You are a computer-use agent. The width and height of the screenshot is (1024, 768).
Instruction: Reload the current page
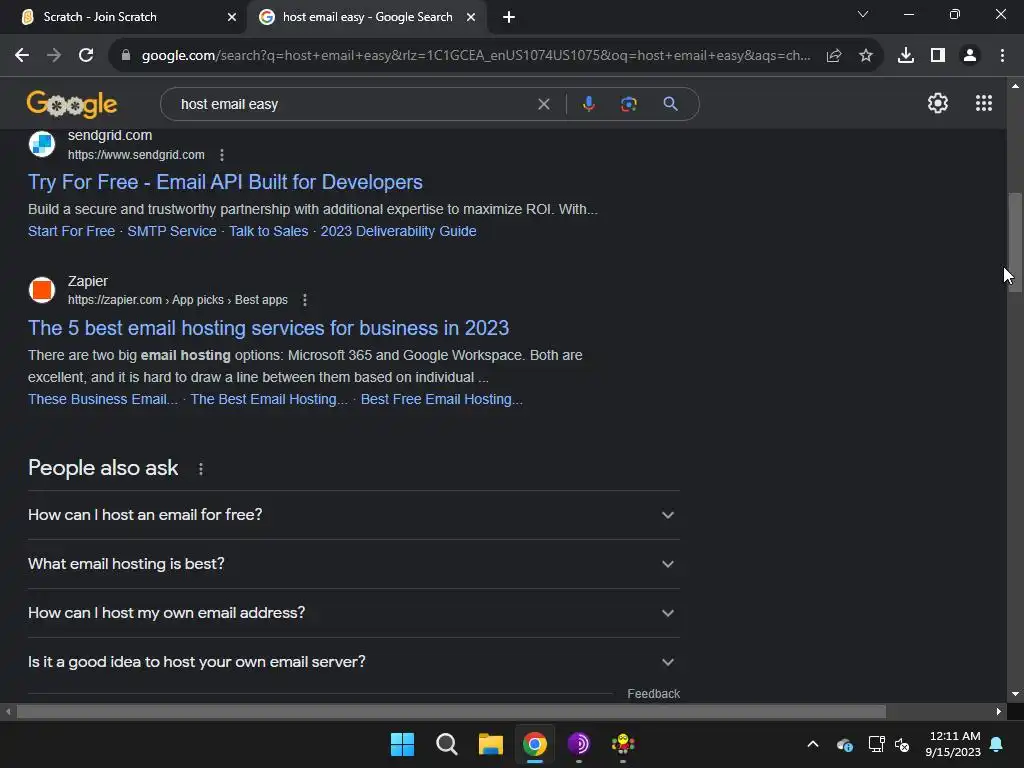[86, 56]
